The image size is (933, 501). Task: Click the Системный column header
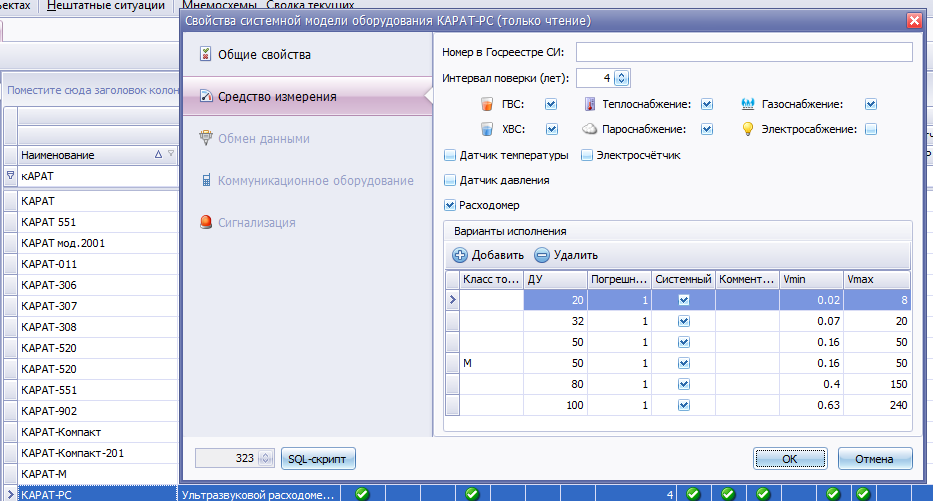[683, 279]
